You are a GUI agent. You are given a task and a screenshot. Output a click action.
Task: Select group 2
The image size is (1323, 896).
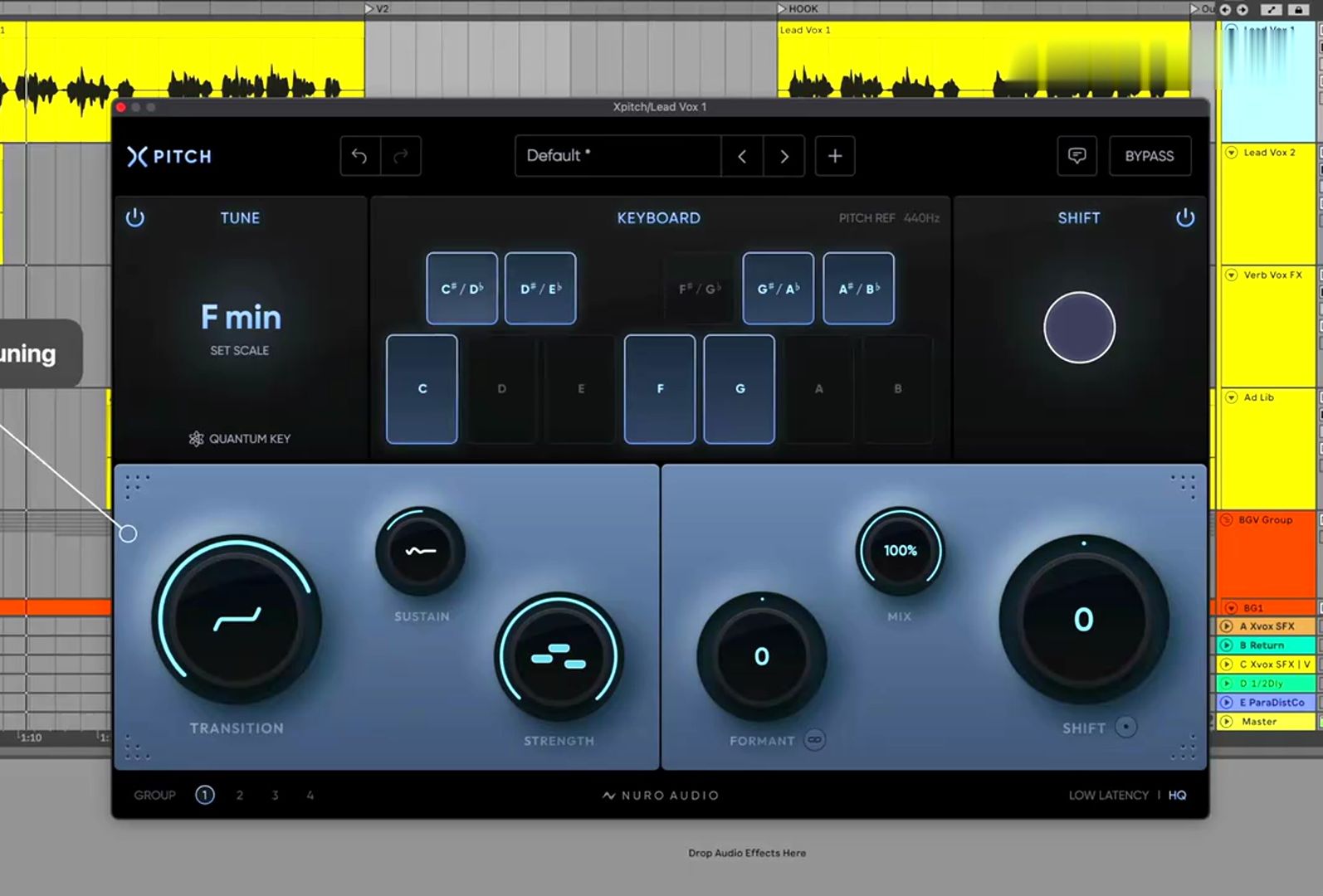pyautogui.click(x=240, y=795)
